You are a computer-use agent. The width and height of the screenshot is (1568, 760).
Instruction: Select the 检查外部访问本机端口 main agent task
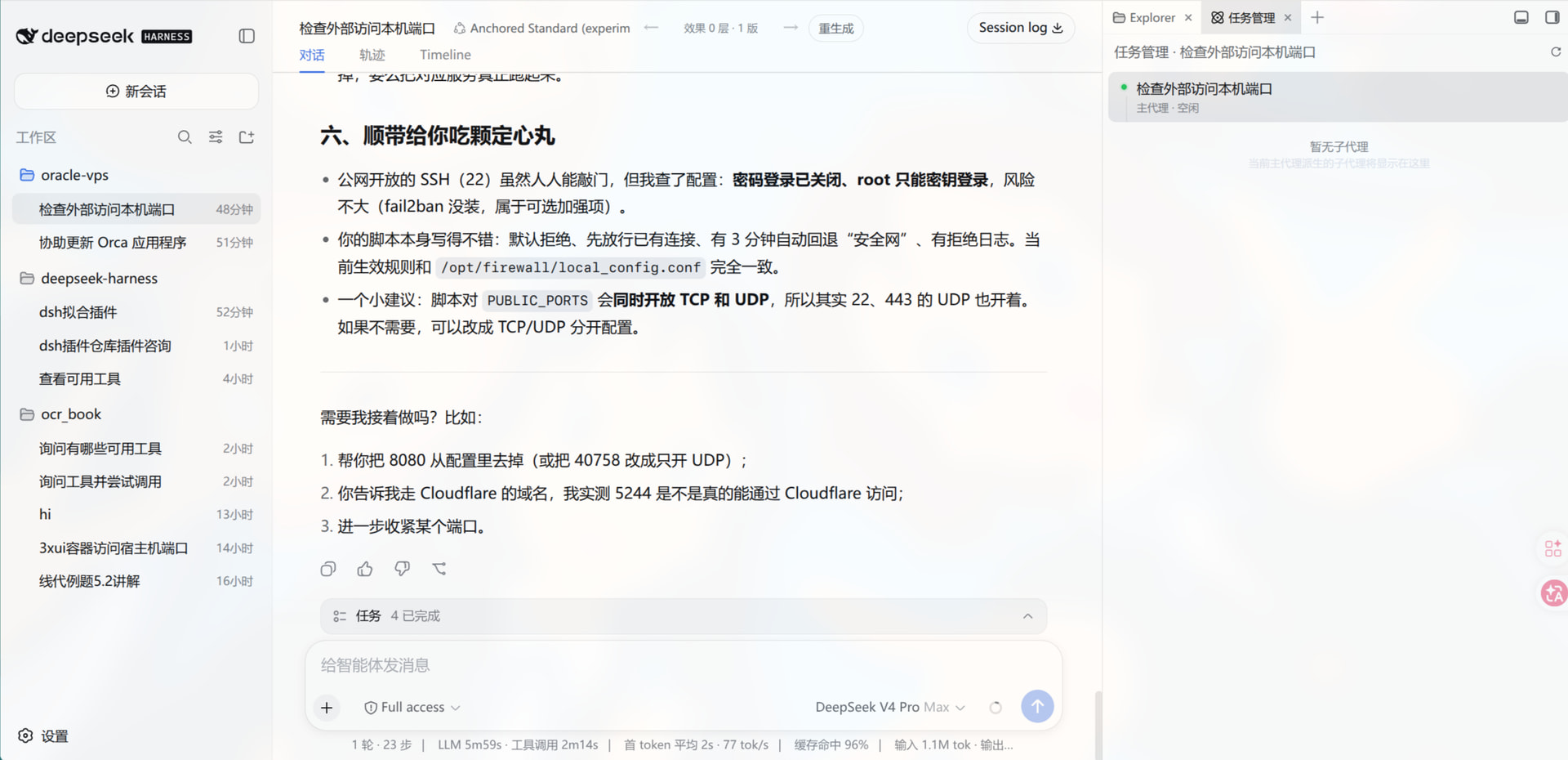[x=1338, y=96]
